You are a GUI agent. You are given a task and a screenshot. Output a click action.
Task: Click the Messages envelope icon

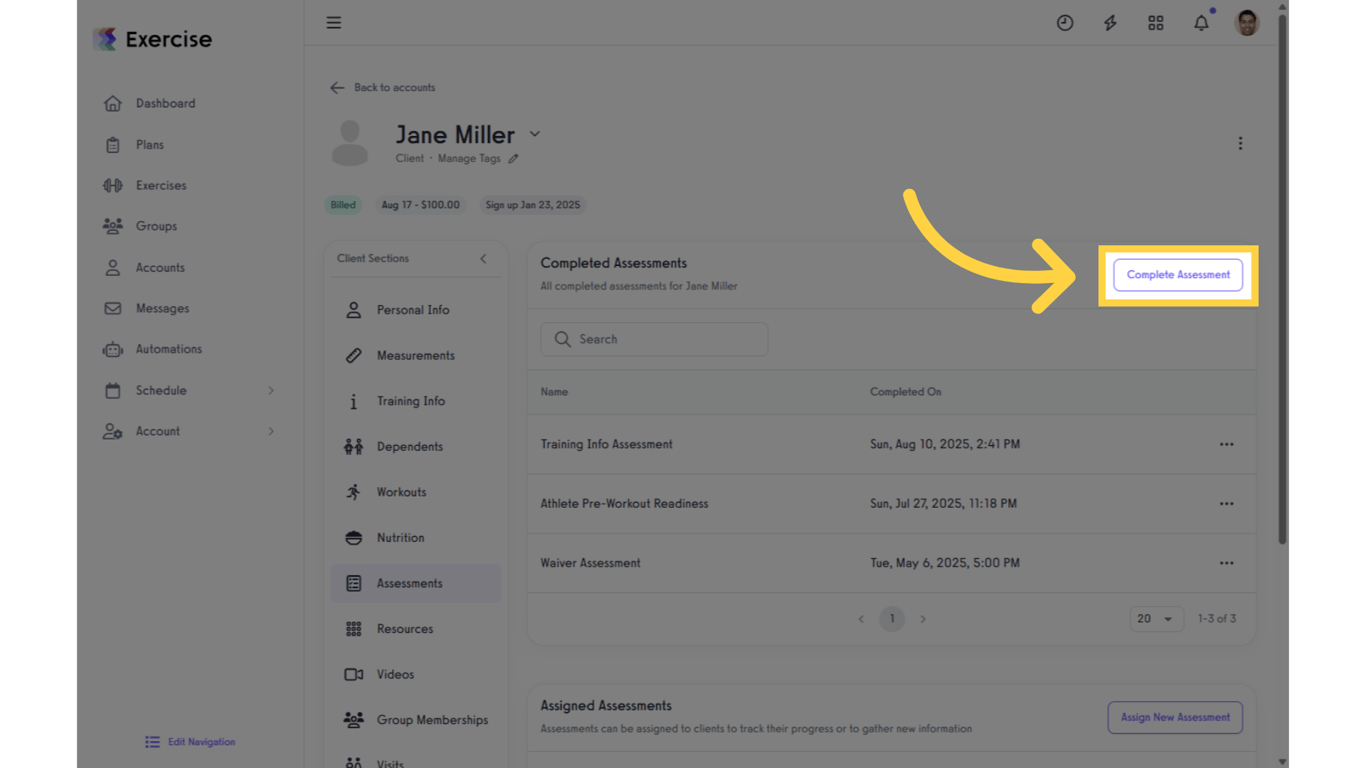coord(113,309)
